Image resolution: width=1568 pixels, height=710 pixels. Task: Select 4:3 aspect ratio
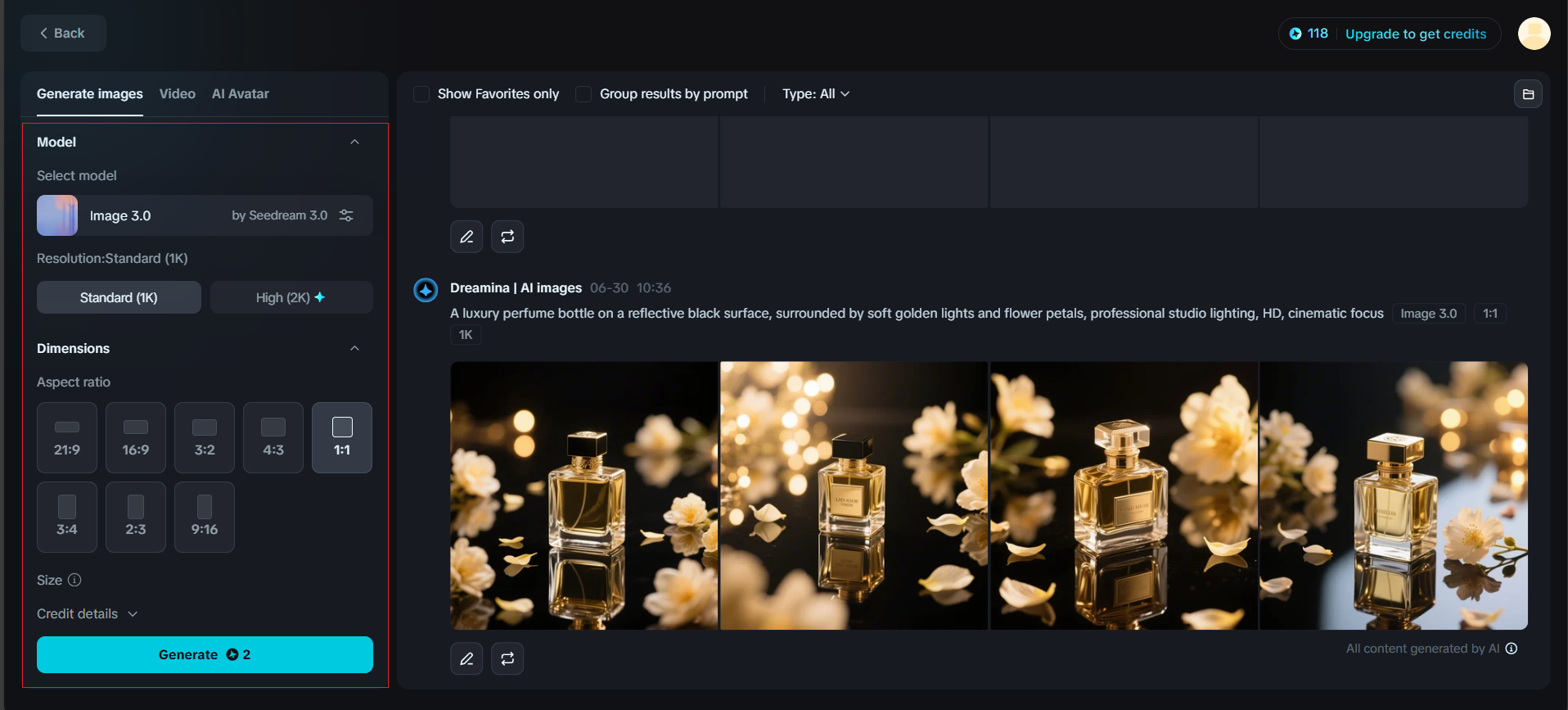[x=273, y=437]
